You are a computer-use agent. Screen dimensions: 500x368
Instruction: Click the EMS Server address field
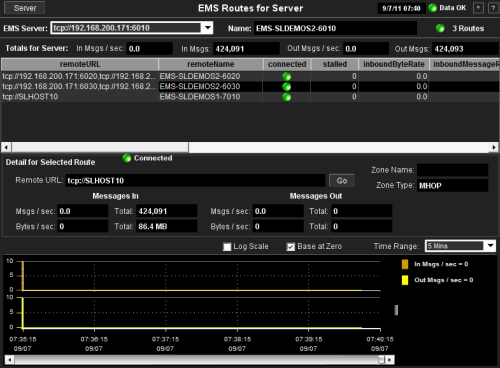coord(127,28)
